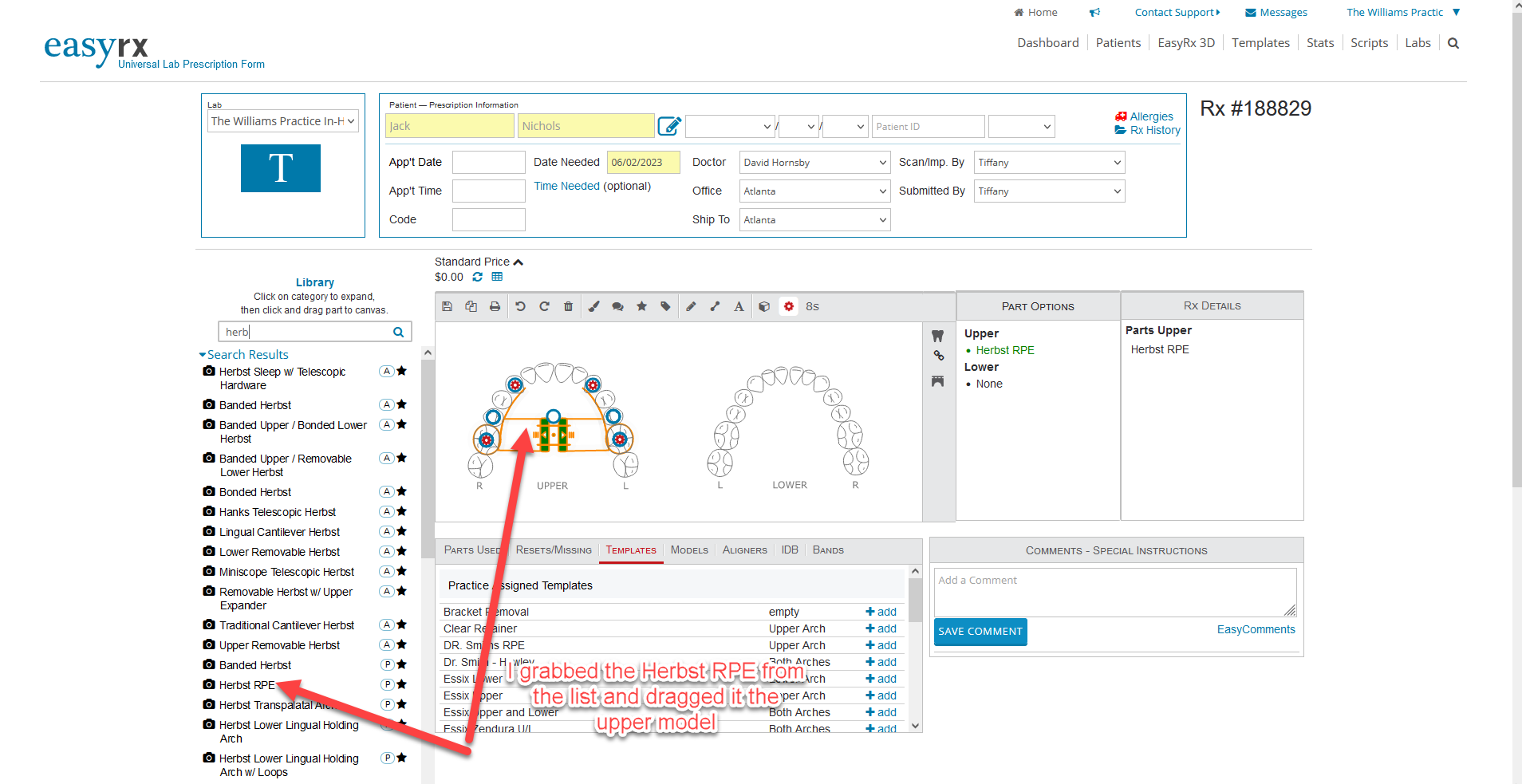This screenshot has height=784, width=1522.
Task: Open the Scan/Imp. By dropdown
Action: [x=1049, y=163]
